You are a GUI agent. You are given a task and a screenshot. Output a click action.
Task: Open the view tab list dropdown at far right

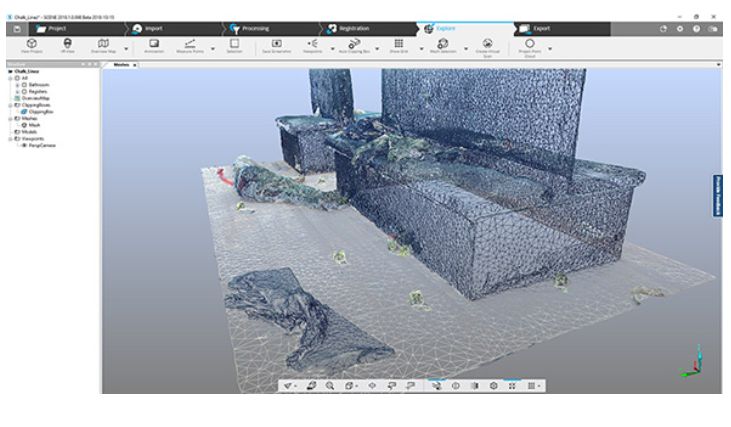coord(718,65)
